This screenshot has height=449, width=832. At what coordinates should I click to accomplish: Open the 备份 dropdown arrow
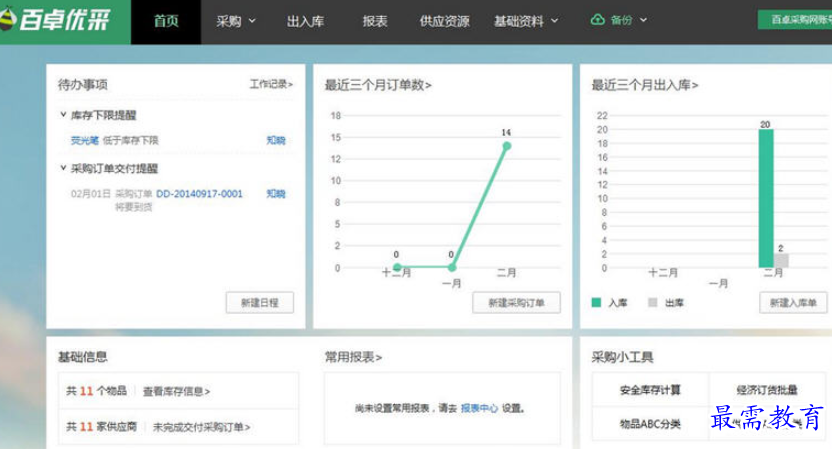(643, 20)
